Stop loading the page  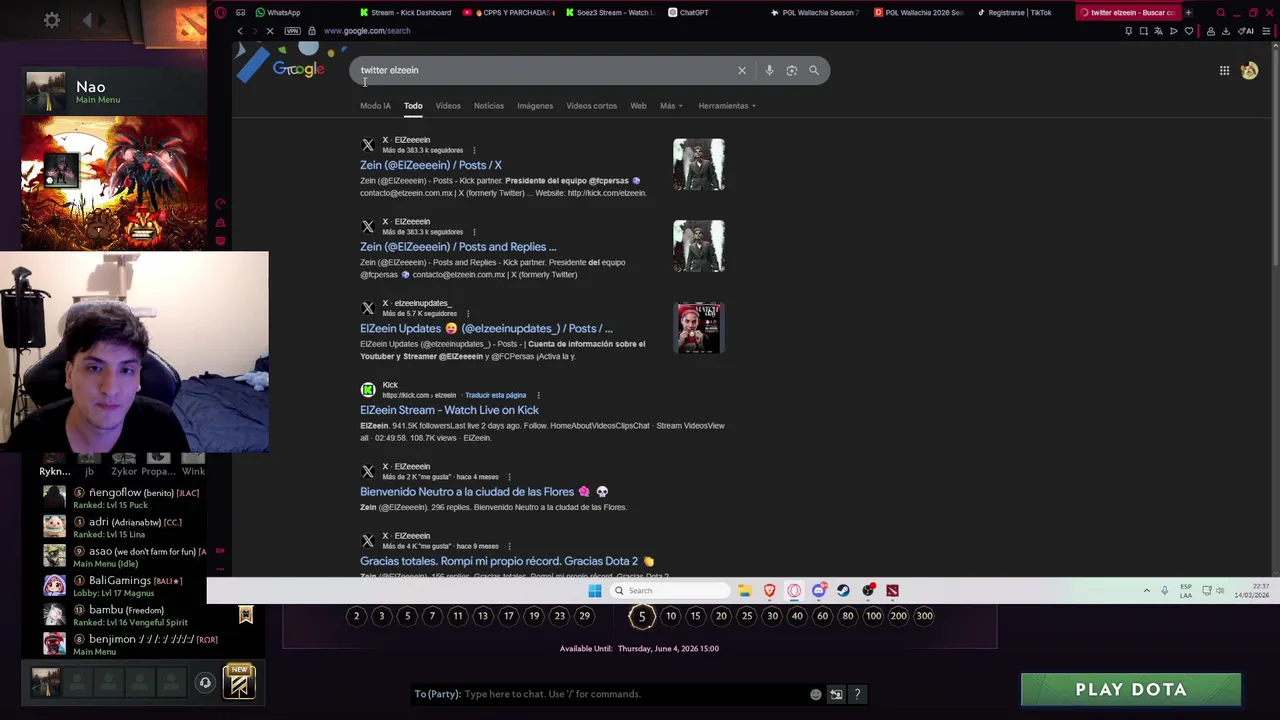coord(270,31)
